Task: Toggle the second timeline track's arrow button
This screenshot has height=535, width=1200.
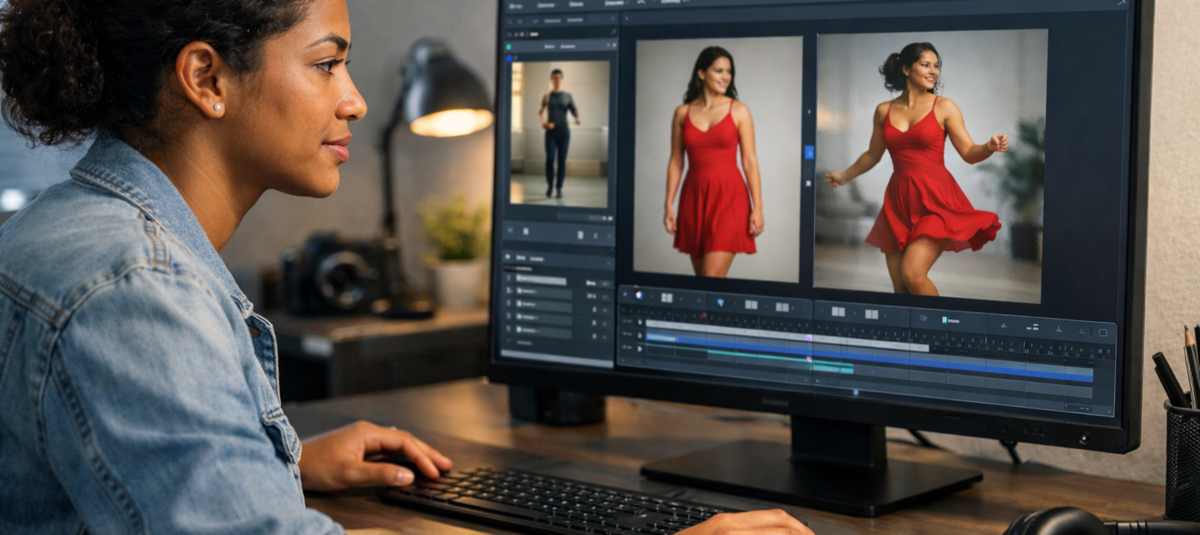Action: (x=640, y=337)
